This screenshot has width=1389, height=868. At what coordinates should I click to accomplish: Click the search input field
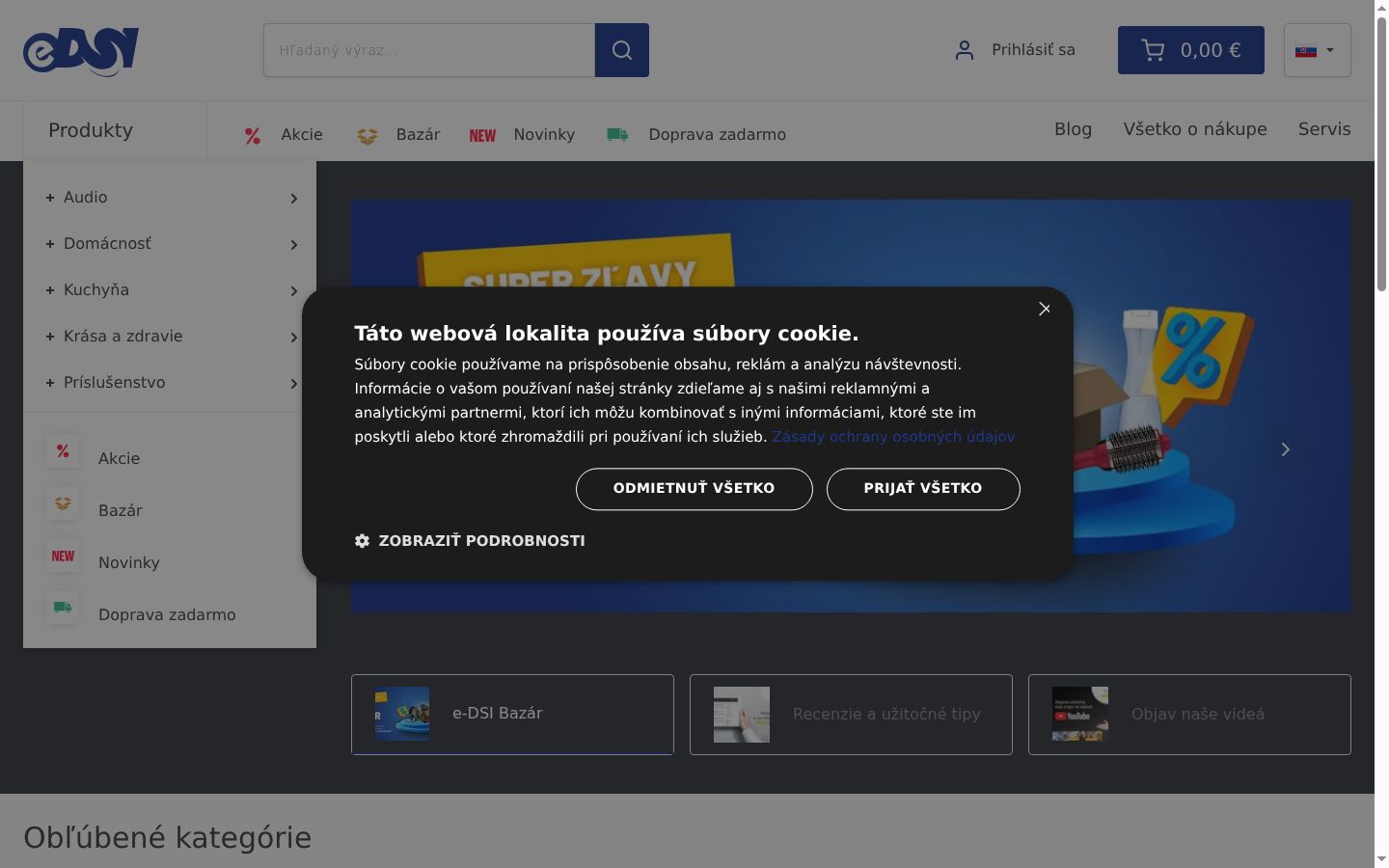(429, 50)
